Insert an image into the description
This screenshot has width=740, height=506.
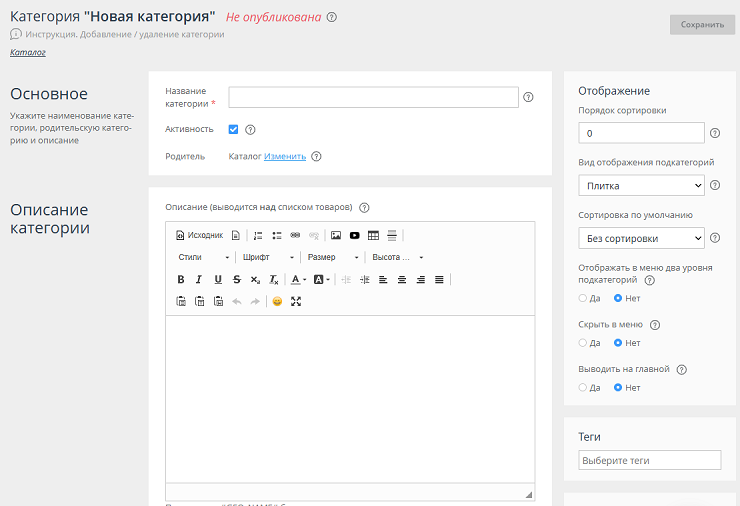[336, 236]
